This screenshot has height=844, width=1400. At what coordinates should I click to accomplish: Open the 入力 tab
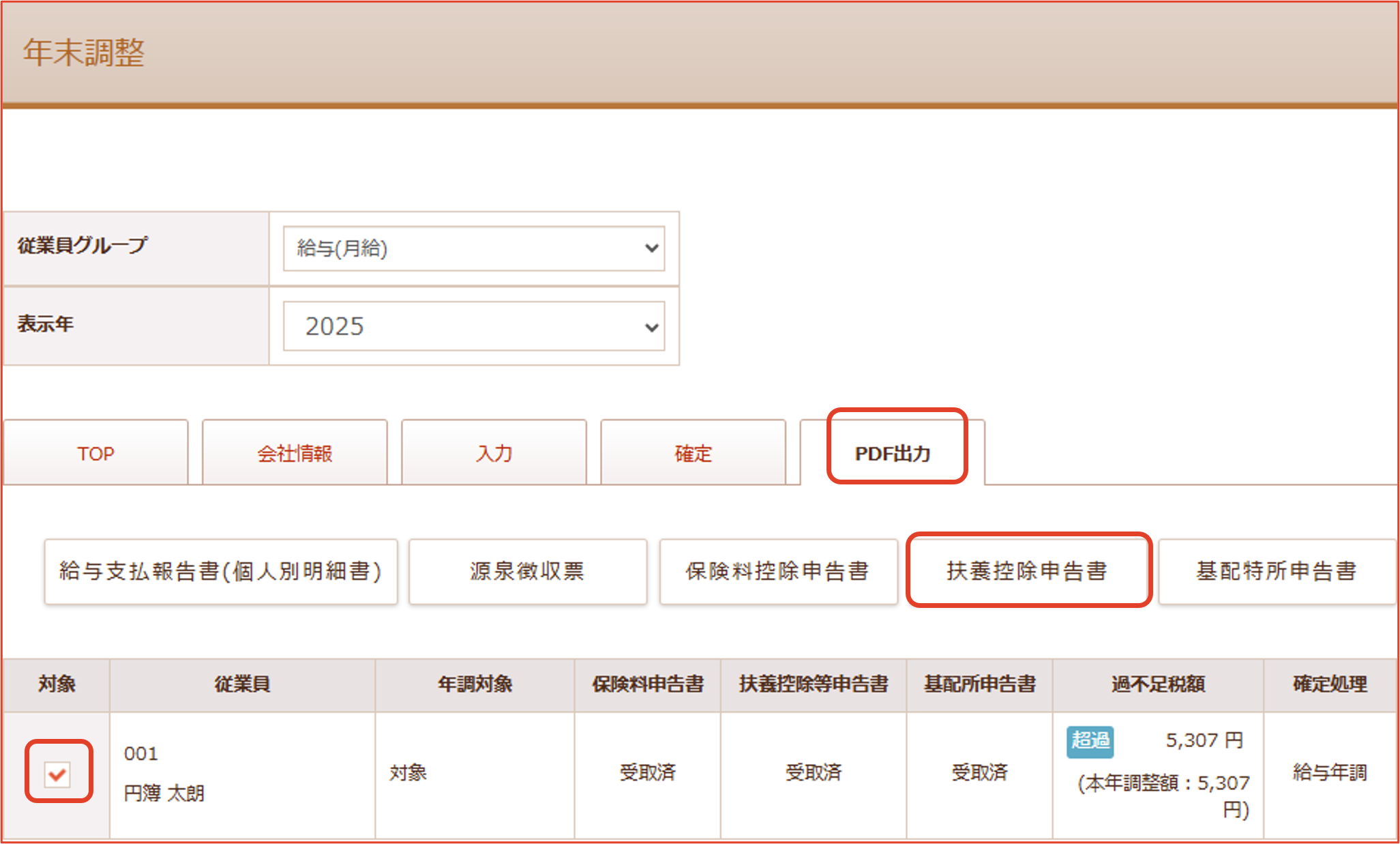tap(494, 453)
